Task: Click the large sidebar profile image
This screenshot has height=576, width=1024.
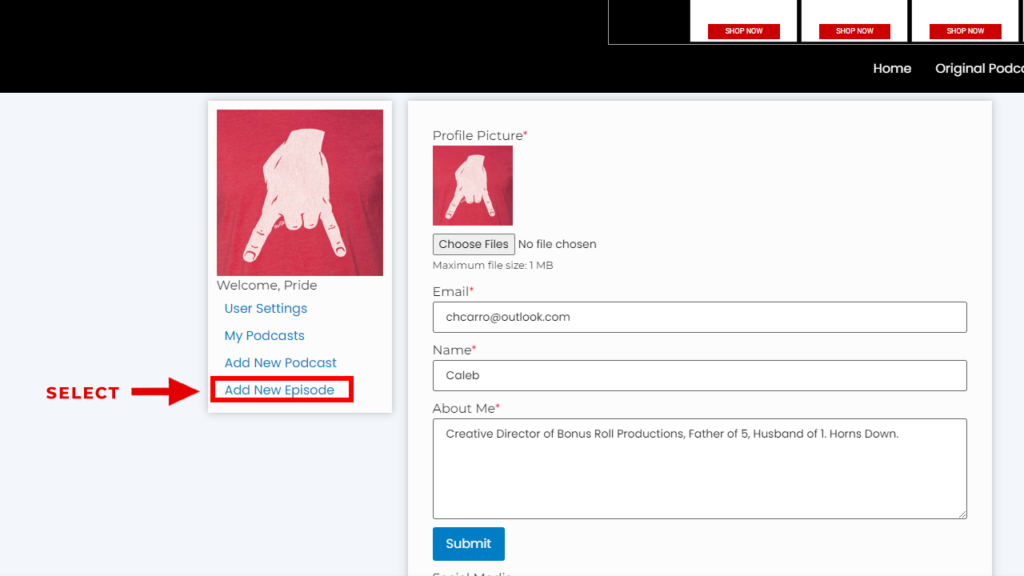Action: pos(300,193)
